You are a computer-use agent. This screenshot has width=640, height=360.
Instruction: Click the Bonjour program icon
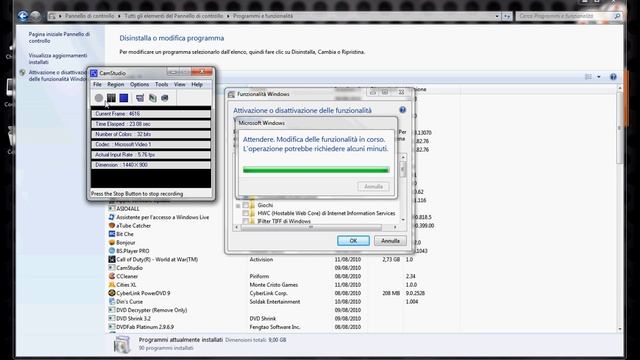coord(112,242)
